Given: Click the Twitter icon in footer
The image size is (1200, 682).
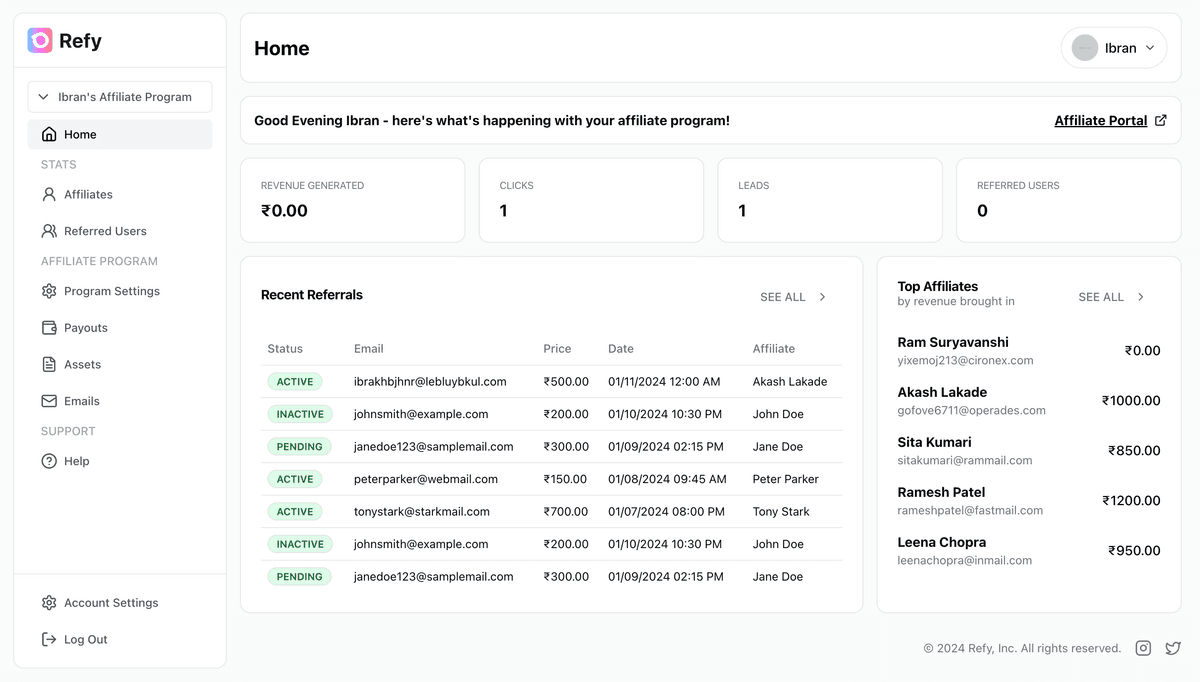Looking at the screenshot, I should (1172, 648).
